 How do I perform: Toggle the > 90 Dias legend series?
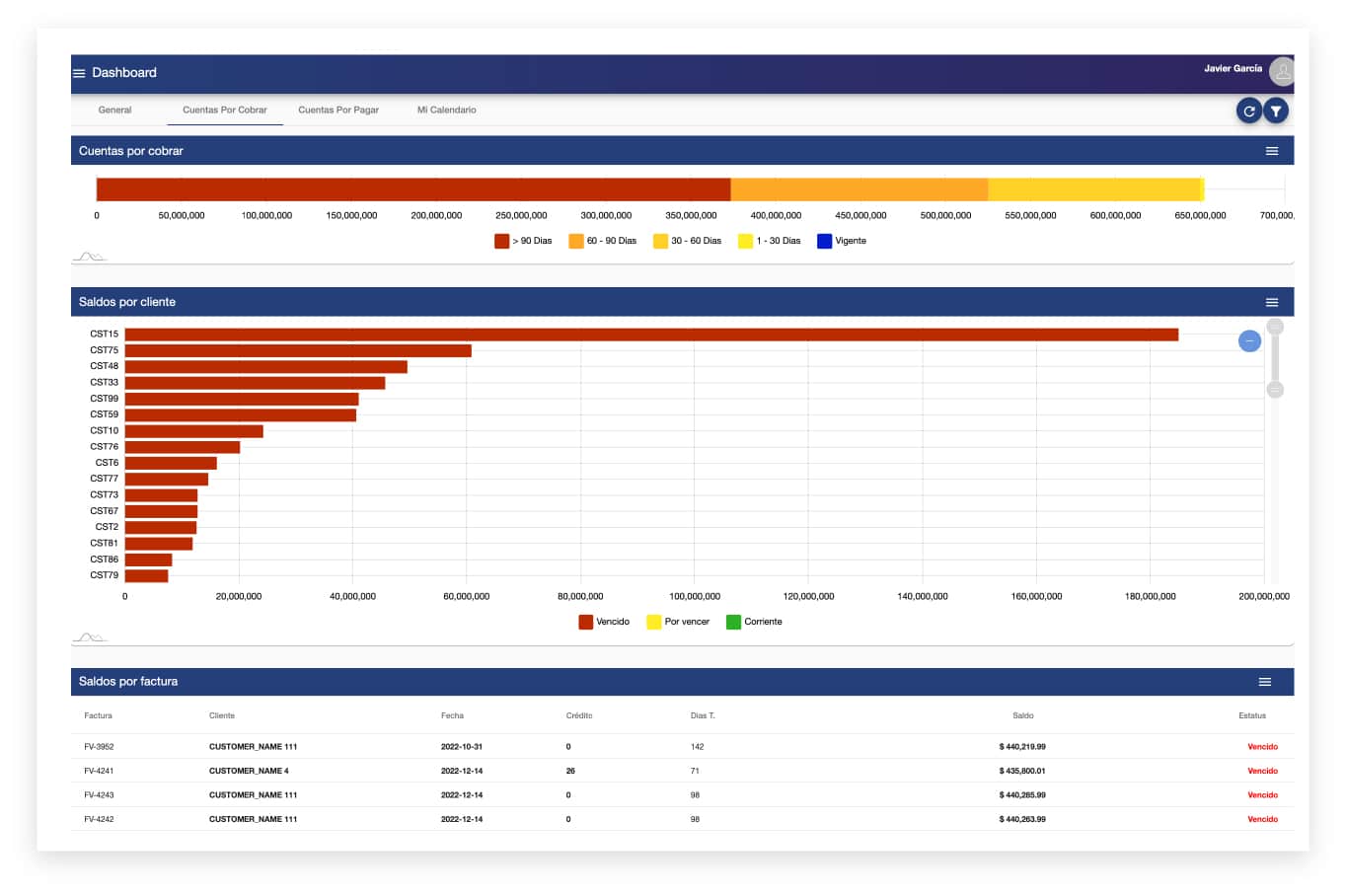click(523, 240)
